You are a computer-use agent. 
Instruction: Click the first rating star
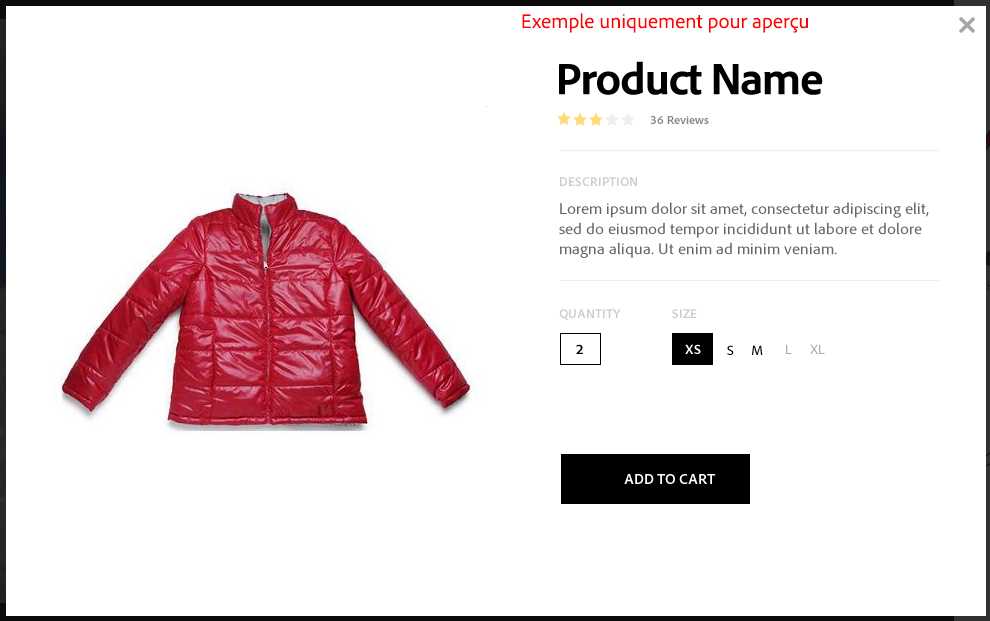(x=564, y=119)
